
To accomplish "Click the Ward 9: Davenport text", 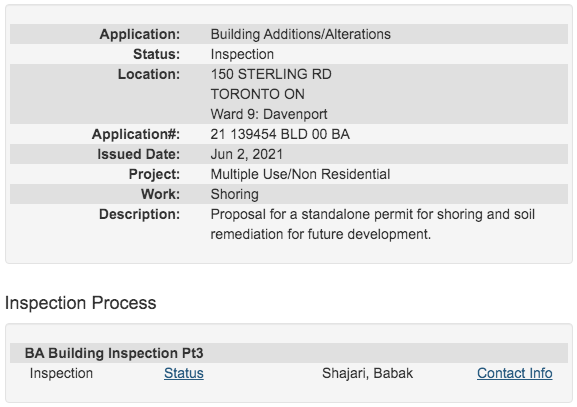I will 269,114.
